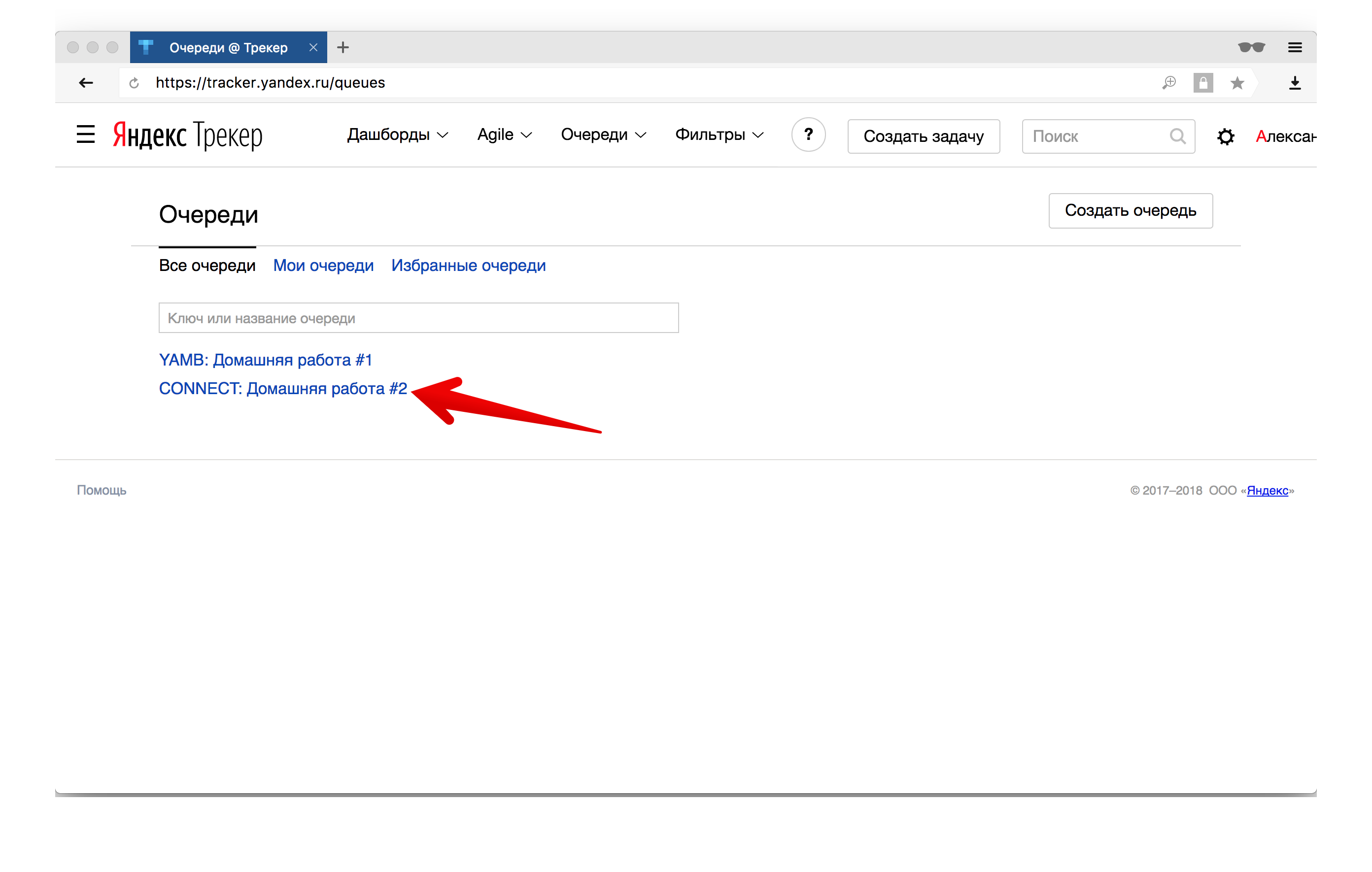Expand the Дашборды dropdown
The image size is (1372, 872).
[x=397, y=135]
